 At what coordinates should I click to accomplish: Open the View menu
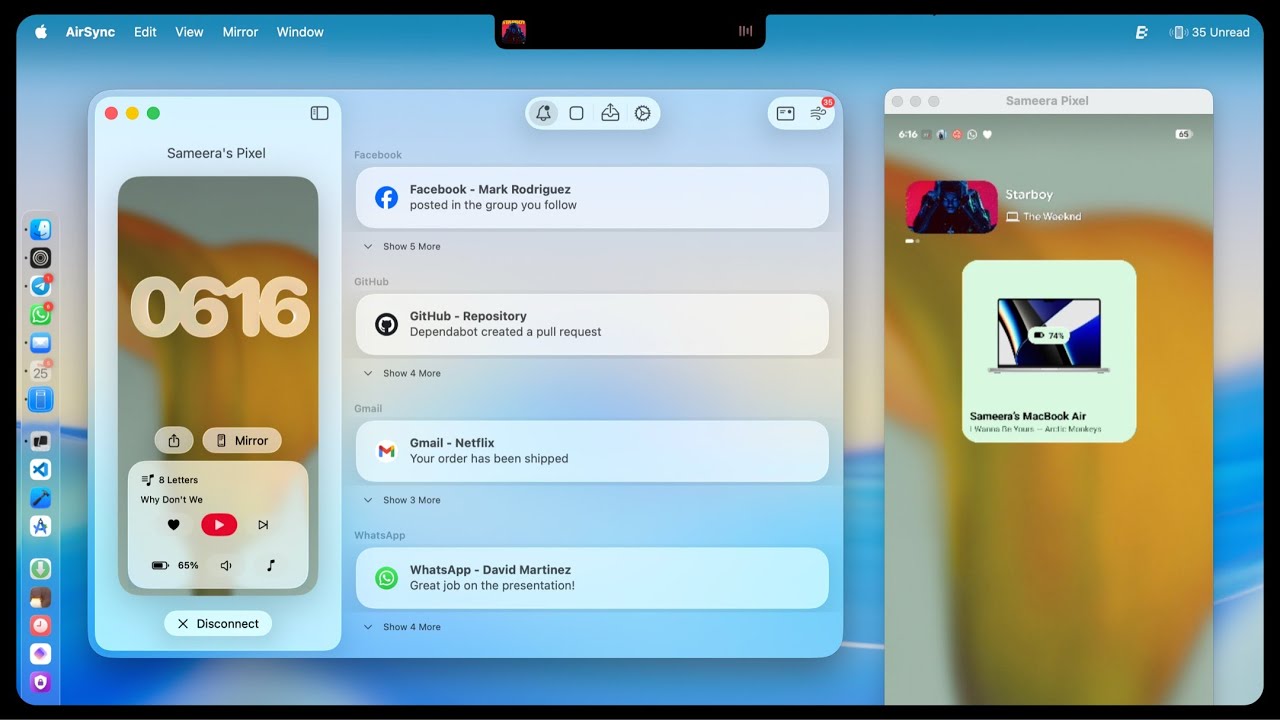click(x=189, y=32)
